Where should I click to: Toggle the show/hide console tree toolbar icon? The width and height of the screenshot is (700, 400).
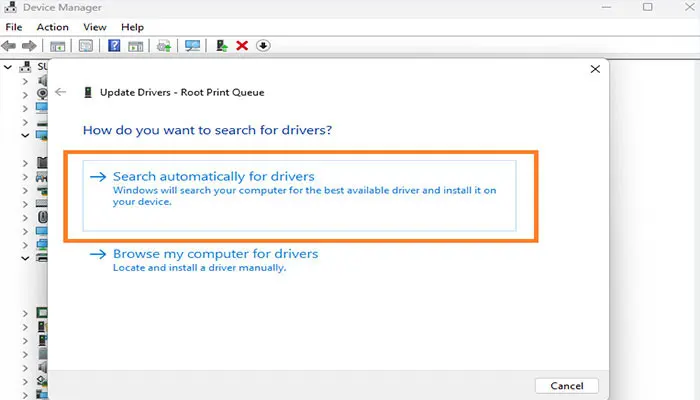[58, 46]
